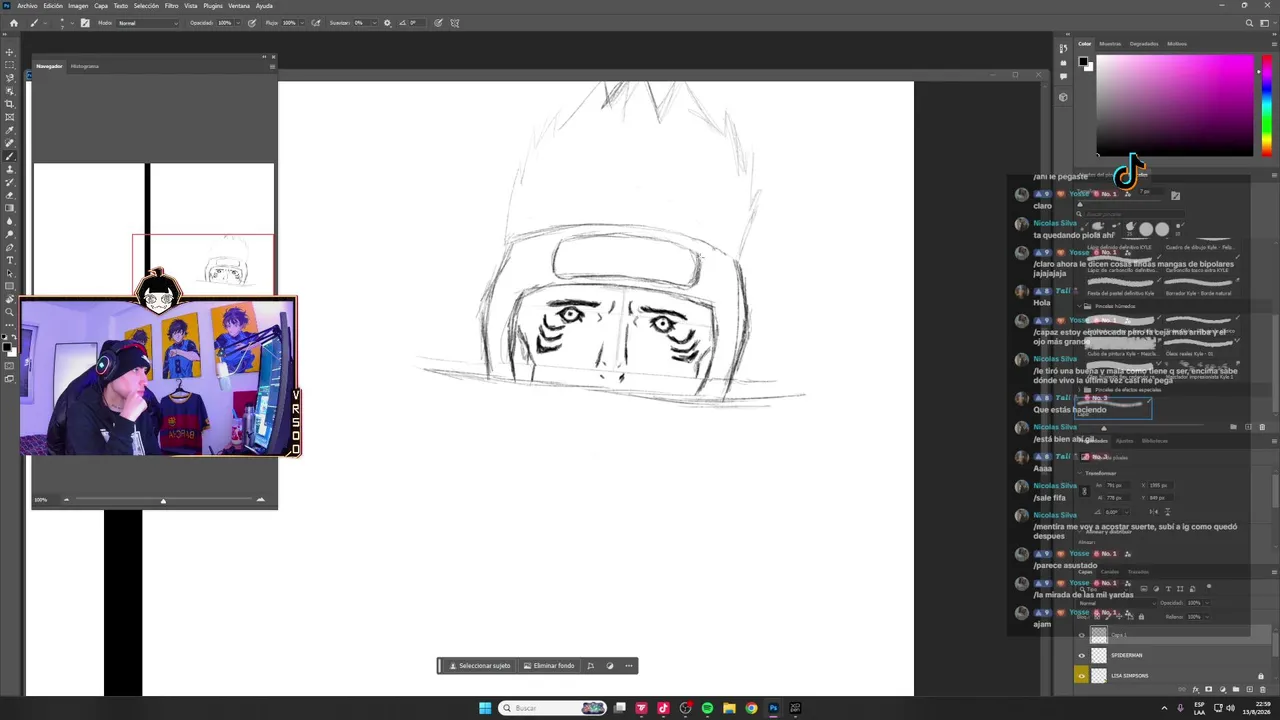Open more options in contextual task bar
This screenshot has height=720, width=1280.
[x=629, y=666]
